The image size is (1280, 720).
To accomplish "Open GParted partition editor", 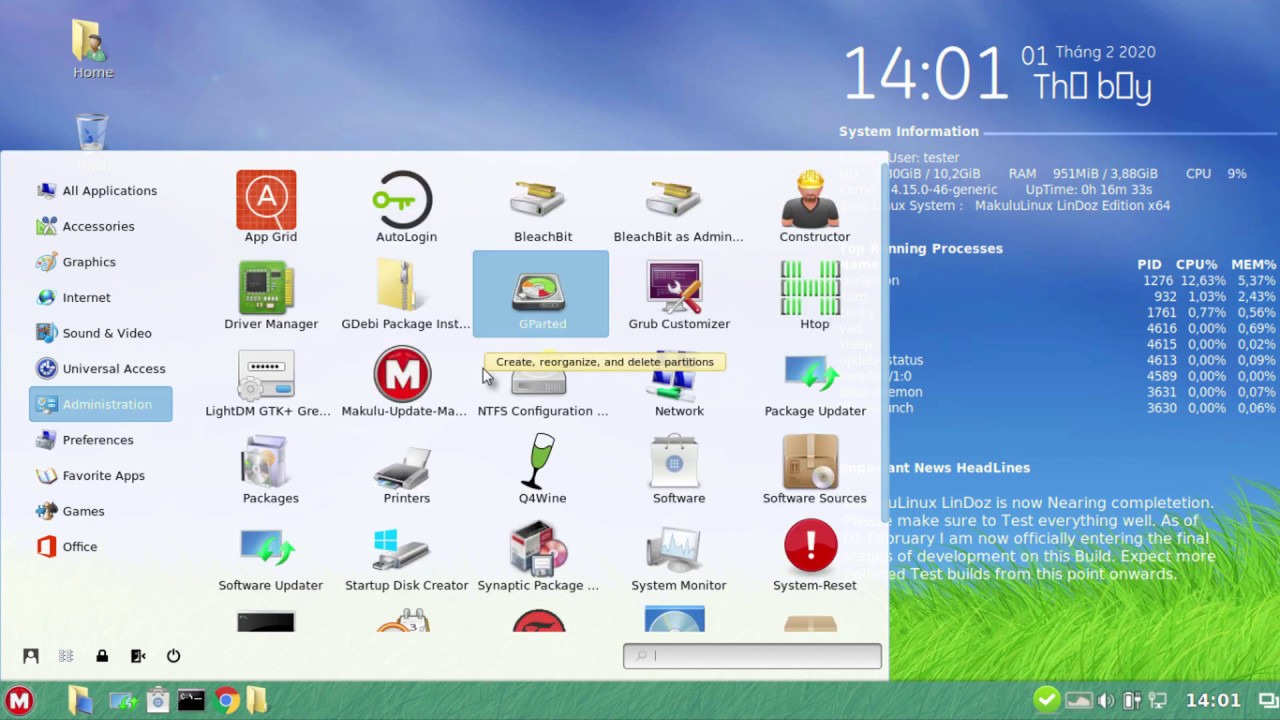I will pos(540,294).
